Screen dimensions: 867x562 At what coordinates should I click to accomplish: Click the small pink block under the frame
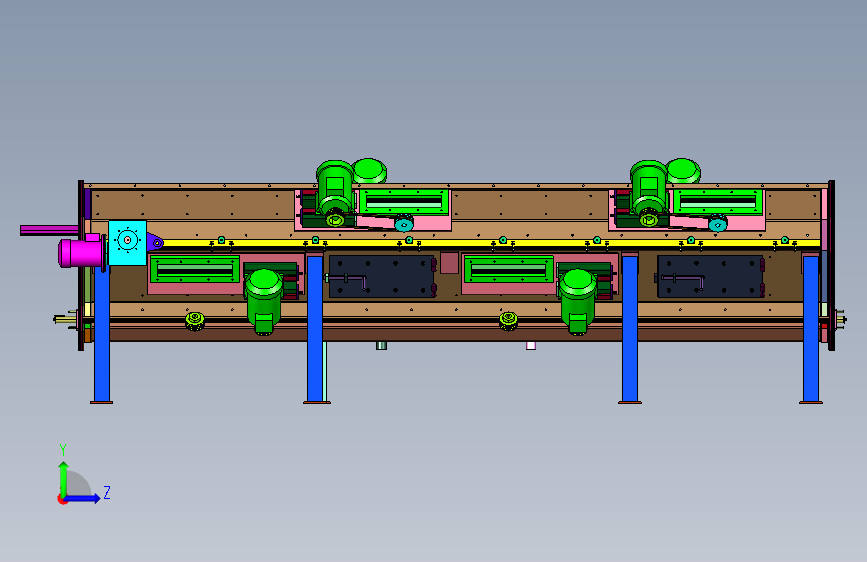point(531,346)
